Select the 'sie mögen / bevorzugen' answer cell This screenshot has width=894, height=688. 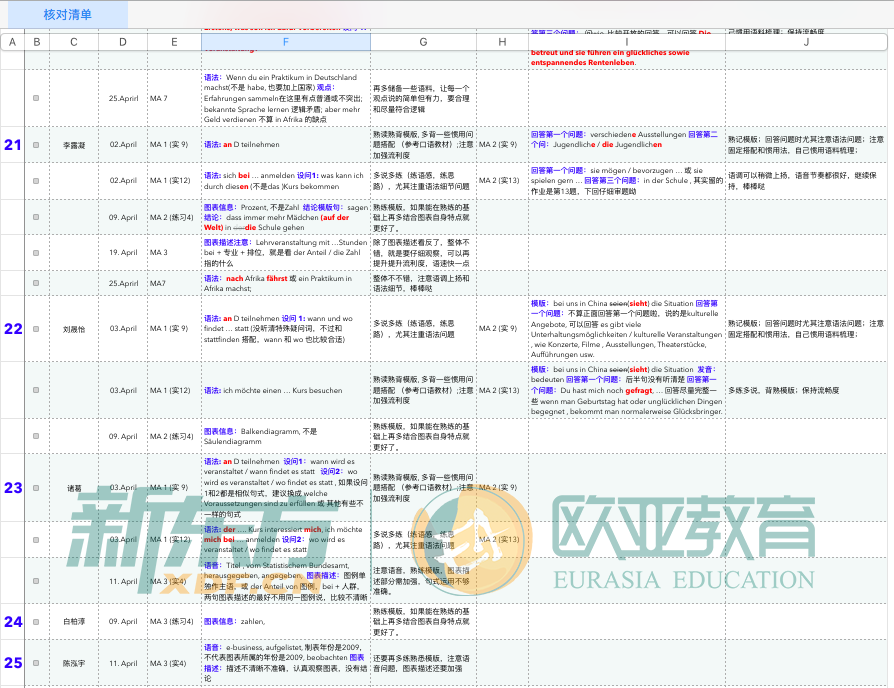pos(627,181)
